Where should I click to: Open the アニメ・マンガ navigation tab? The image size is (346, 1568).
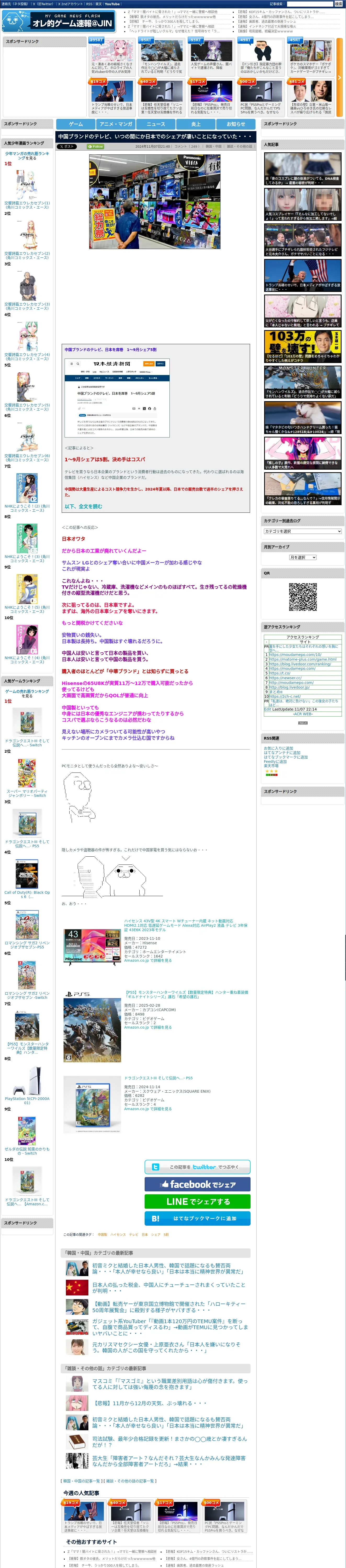[116, 124]
